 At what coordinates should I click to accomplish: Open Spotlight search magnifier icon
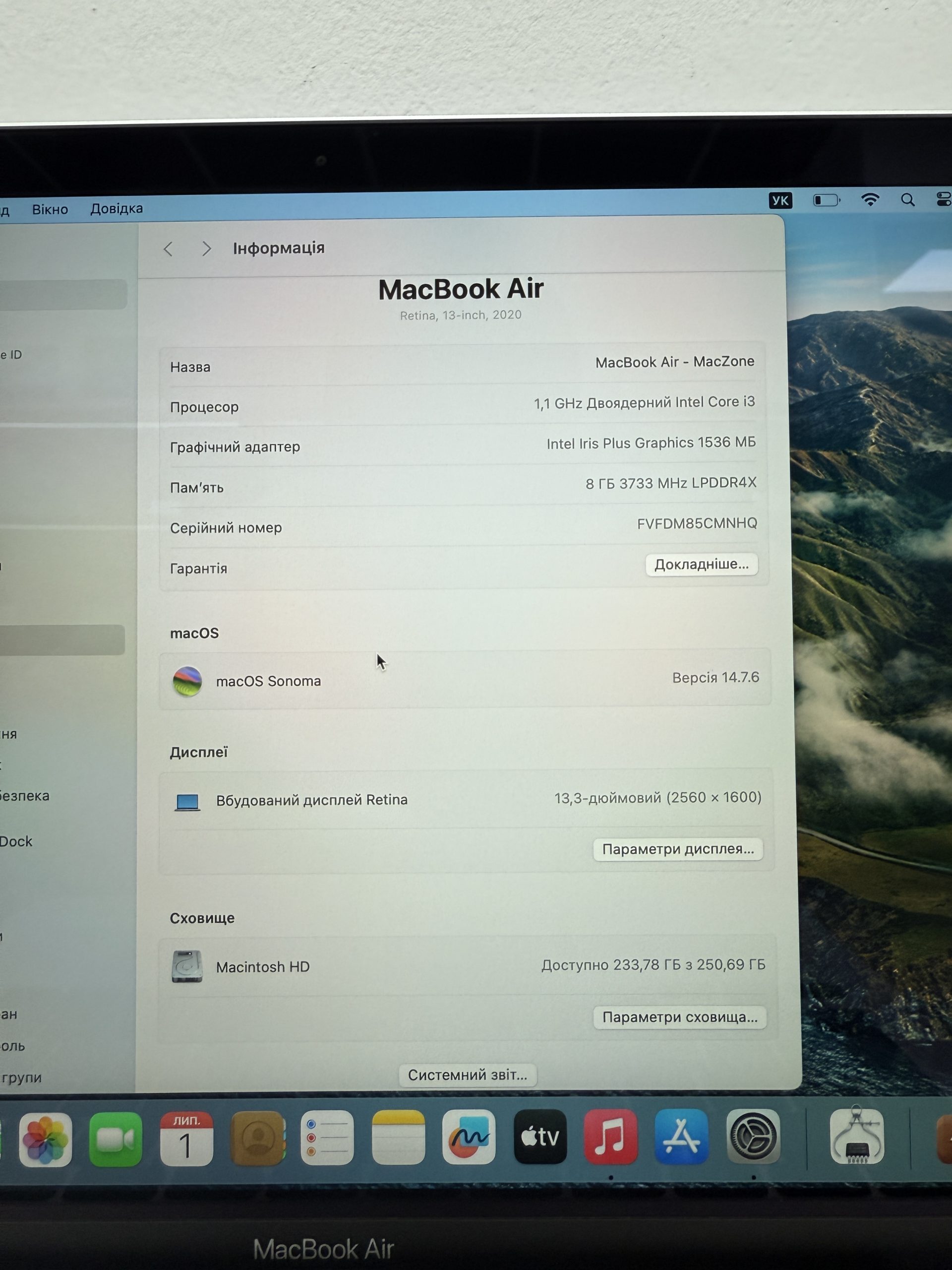[x=908, y=200]
